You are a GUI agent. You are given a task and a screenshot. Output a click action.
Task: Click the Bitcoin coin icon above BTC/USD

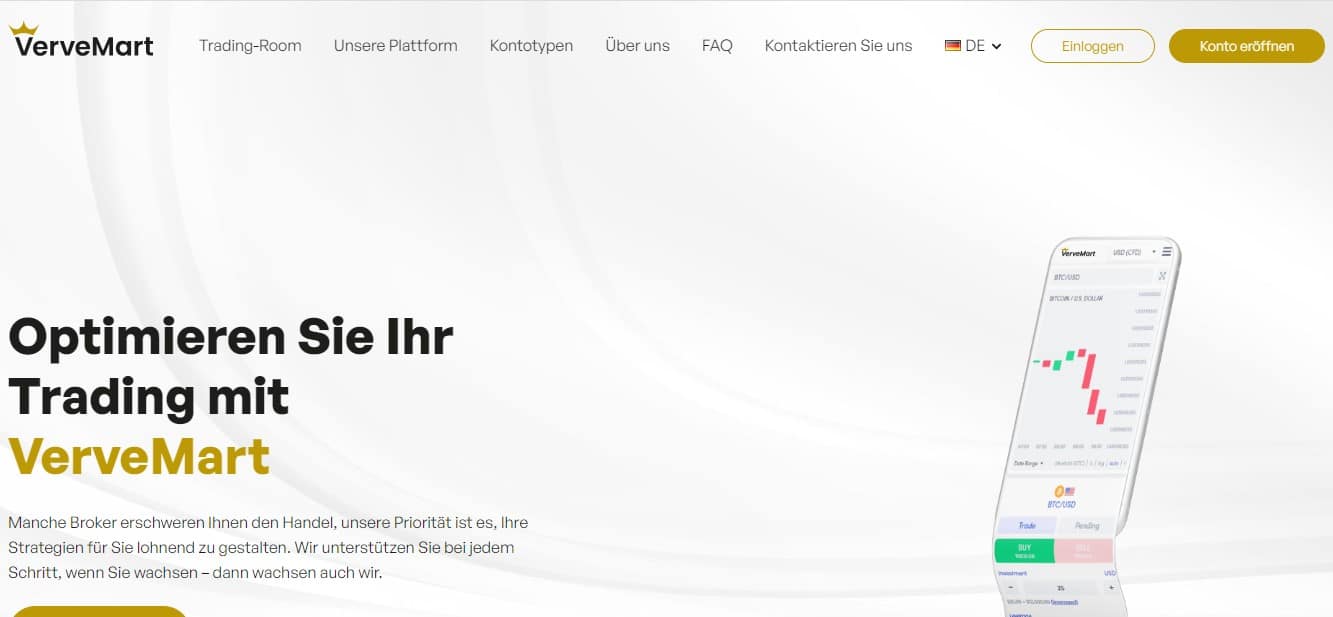[1060, 489]
